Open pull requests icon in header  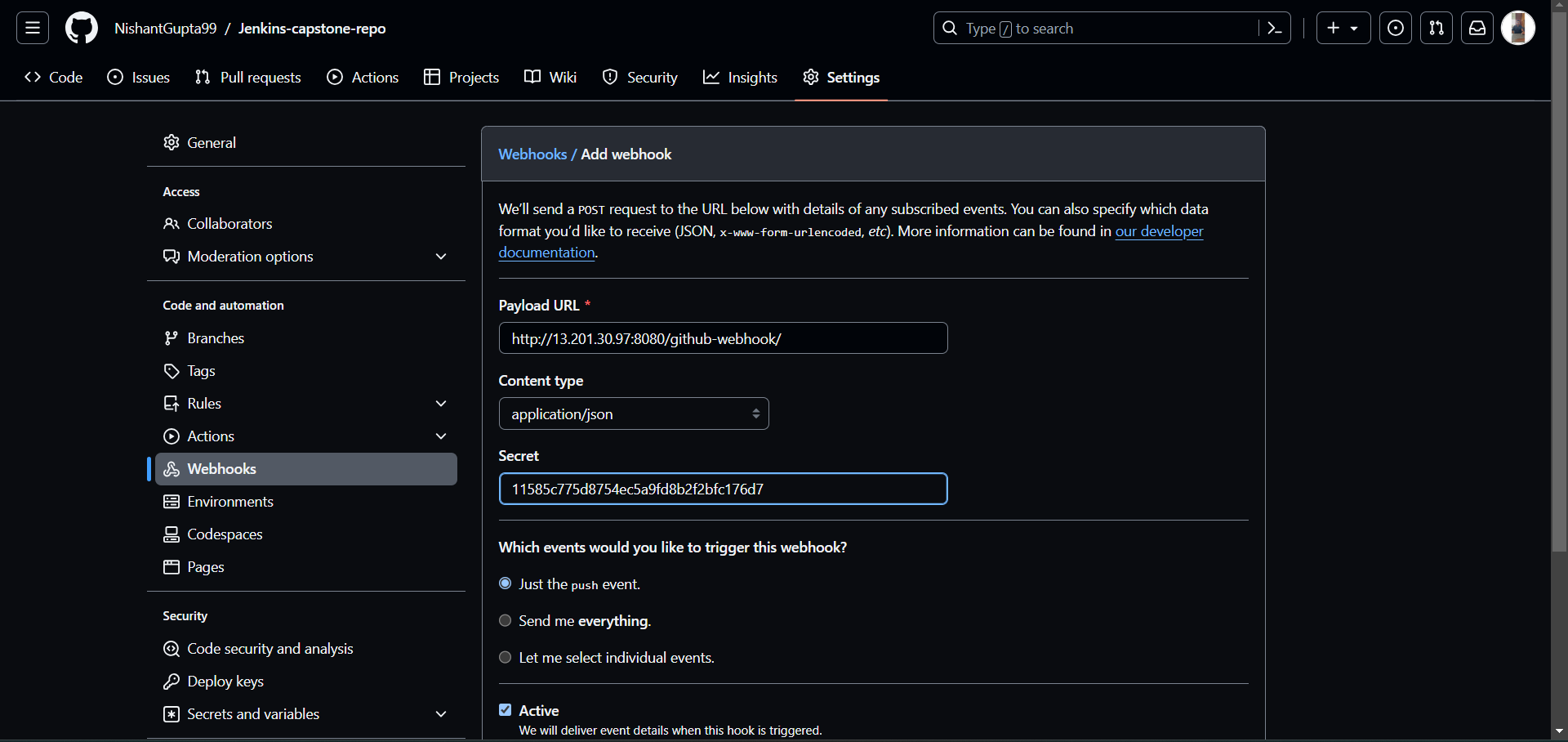[1437, 29]
